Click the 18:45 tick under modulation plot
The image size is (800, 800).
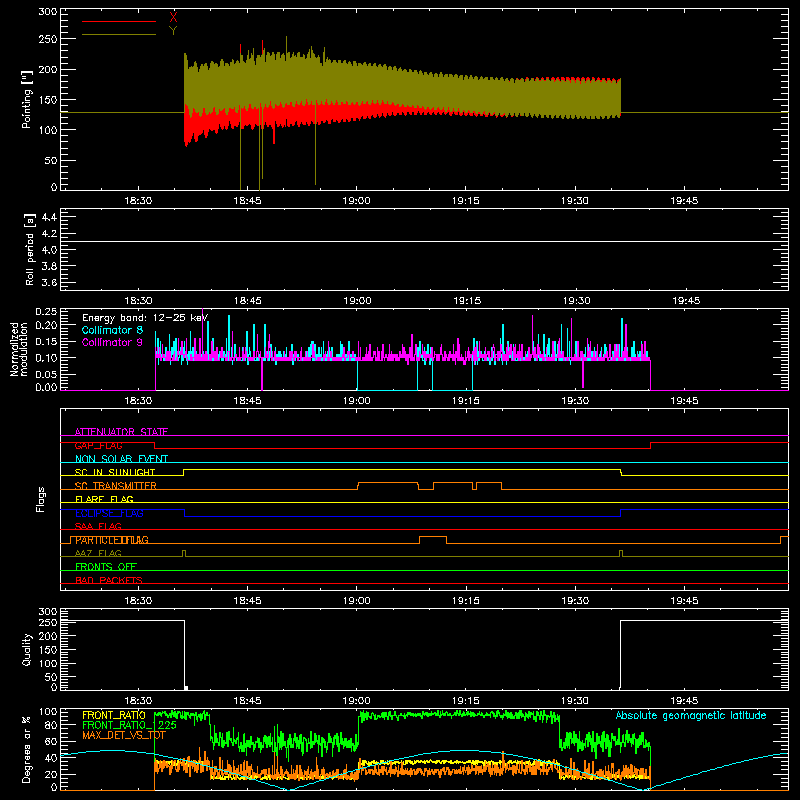[247, 401]
